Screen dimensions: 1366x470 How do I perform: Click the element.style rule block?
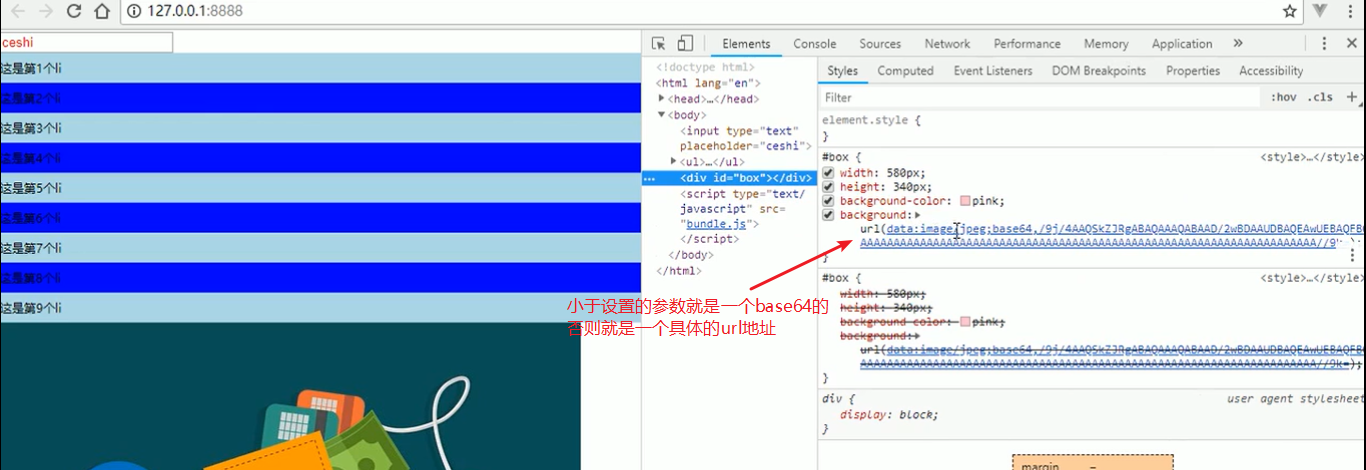(x=1092, y=128)
